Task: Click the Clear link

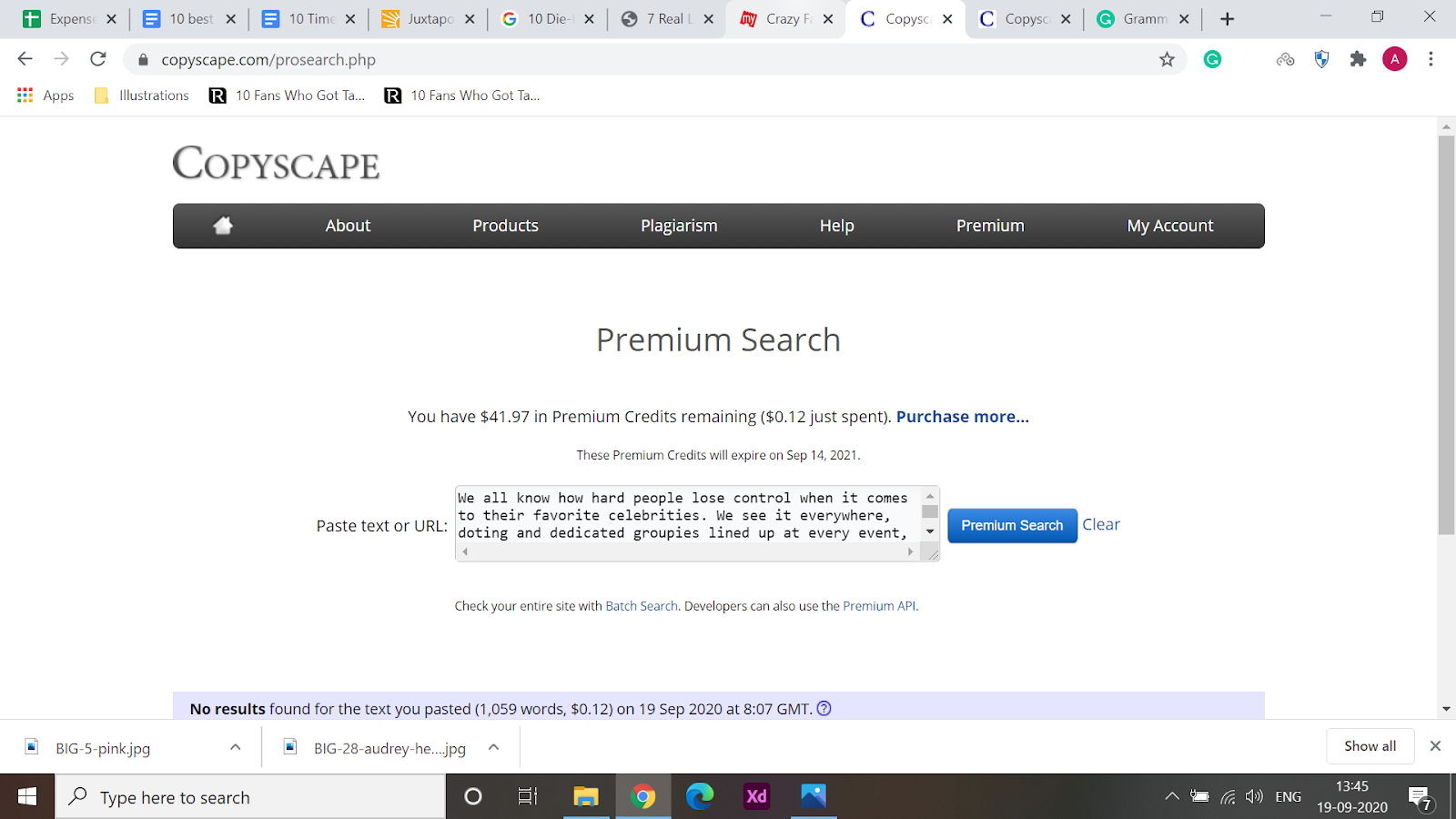Action: click(1101, 525)
